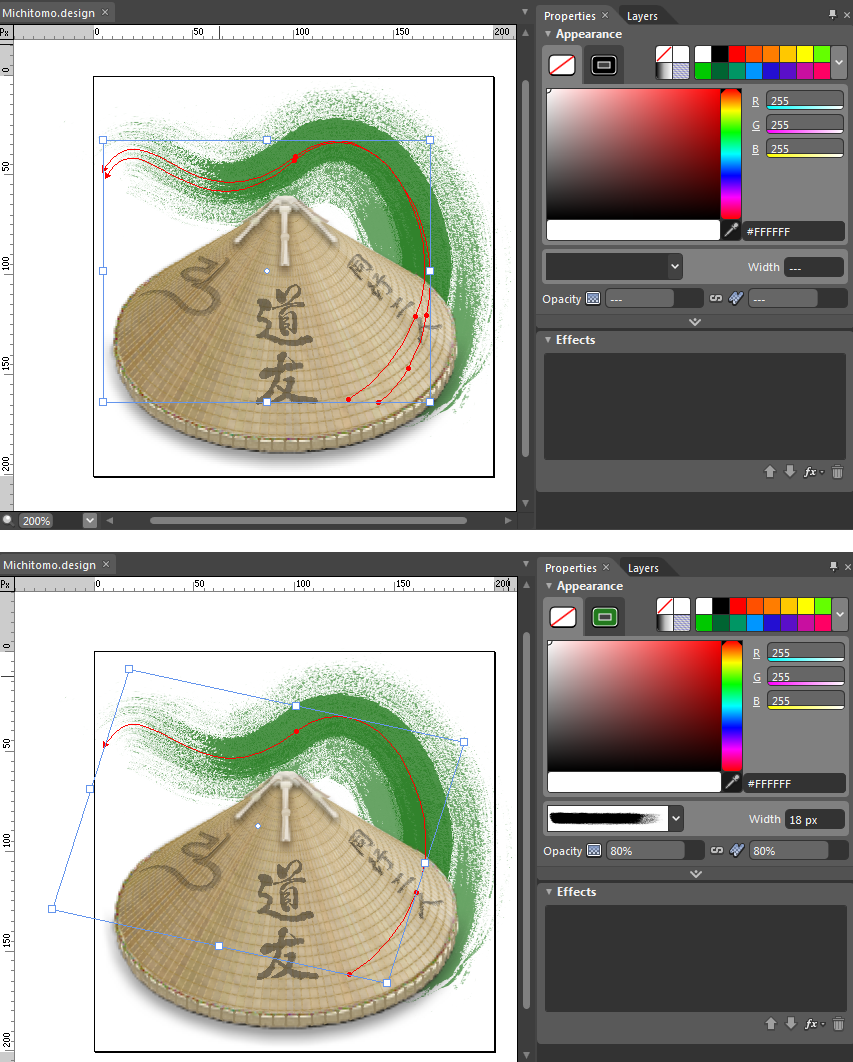Viewport: 853px width, 1062px height.
Task: Click the fx add-effect icon in lower Effects
Action: click(x=811, y=1023)
